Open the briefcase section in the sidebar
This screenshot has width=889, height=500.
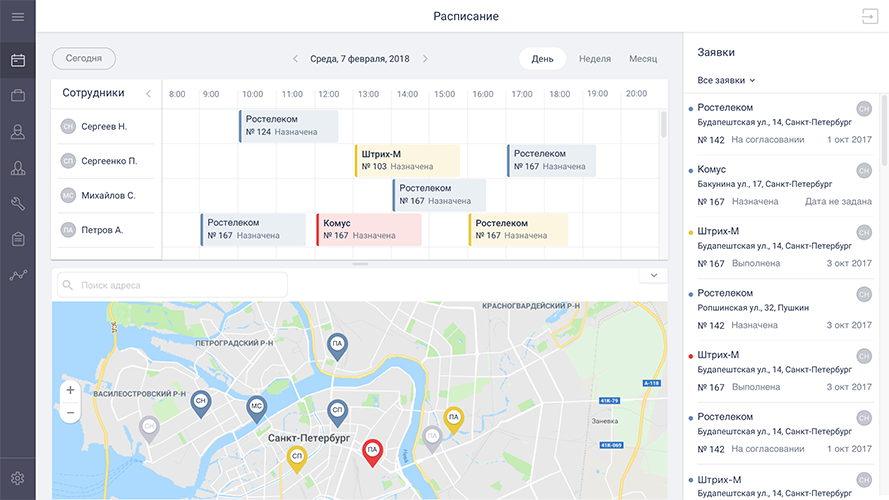click(x=18, y=96)
